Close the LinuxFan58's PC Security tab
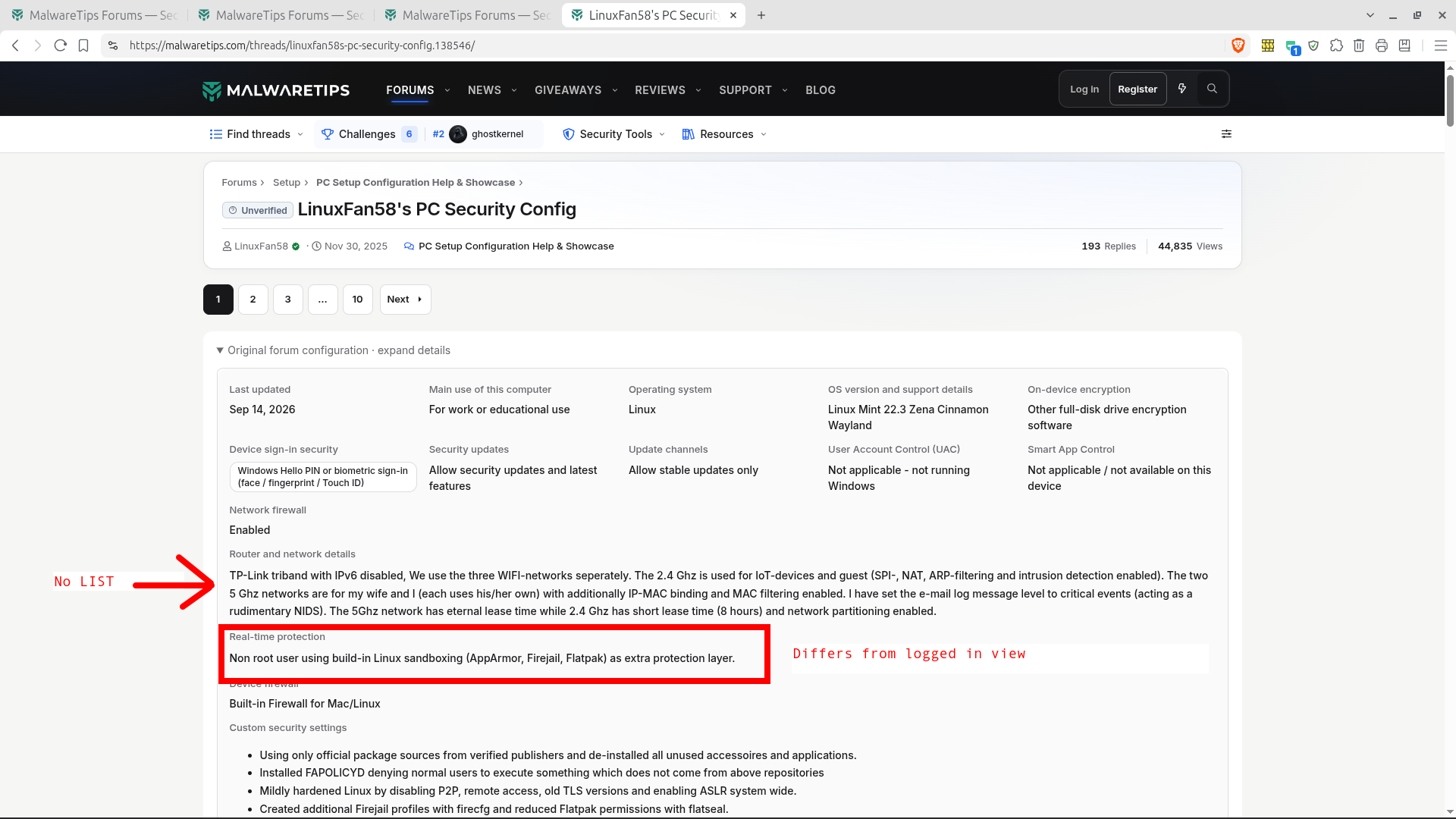Viewport: 1456px width, 819px height. pyautogui.click(x=733, y=15)
